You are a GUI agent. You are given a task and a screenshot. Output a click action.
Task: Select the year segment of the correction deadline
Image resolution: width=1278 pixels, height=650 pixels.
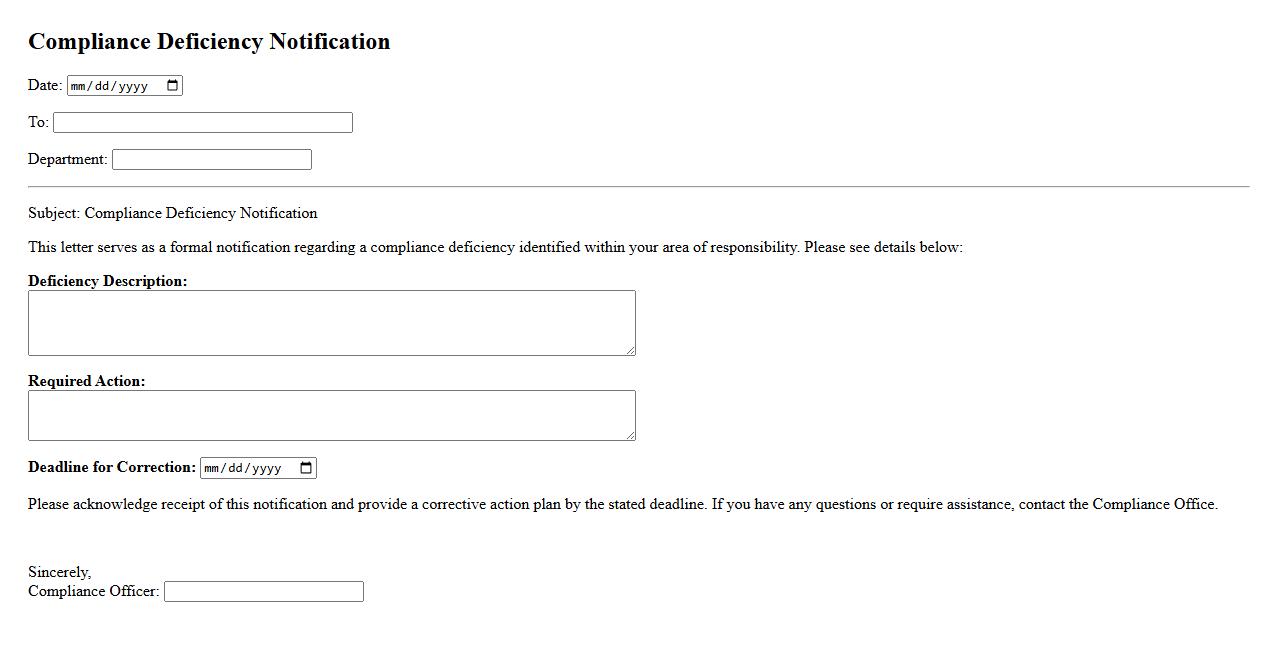pos(267,468)
